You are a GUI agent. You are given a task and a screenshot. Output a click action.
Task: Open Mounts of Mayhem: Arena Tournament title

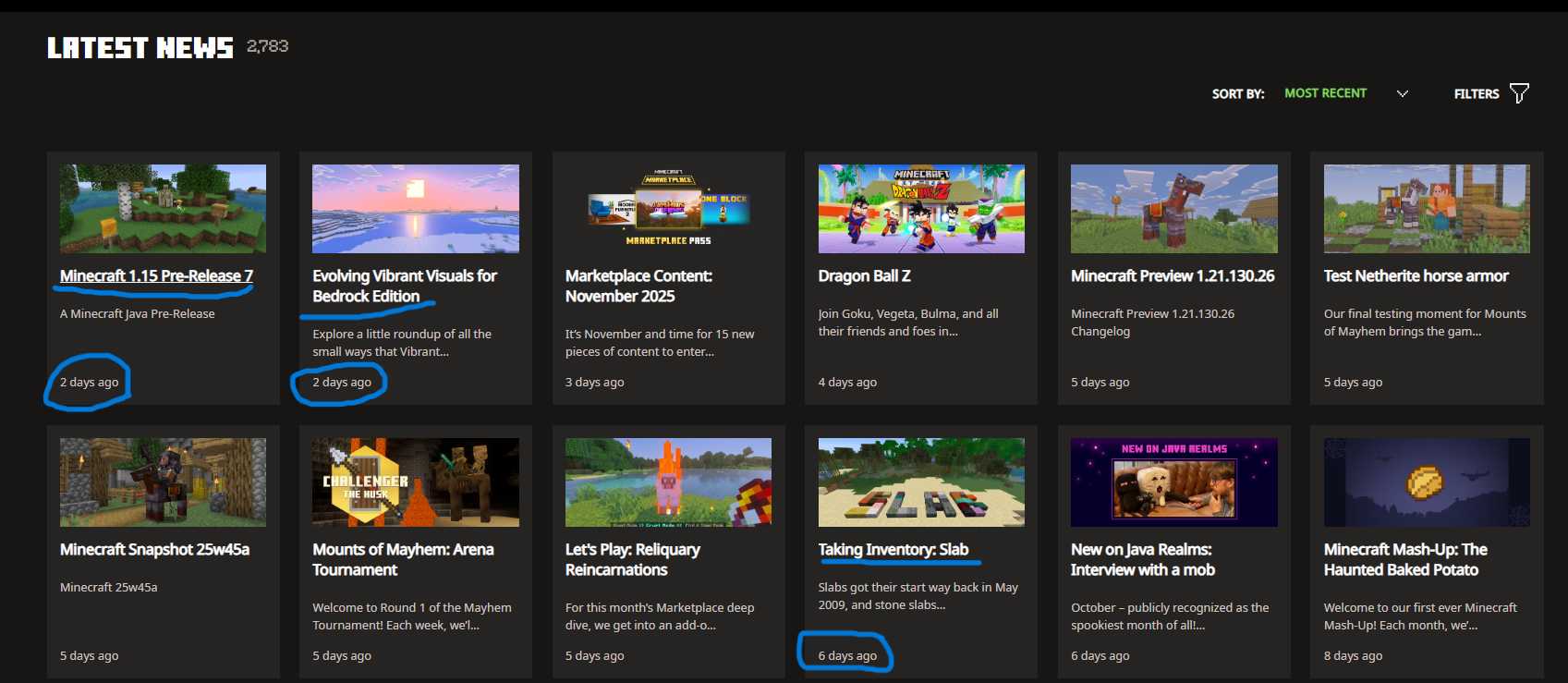pos(403,559)
